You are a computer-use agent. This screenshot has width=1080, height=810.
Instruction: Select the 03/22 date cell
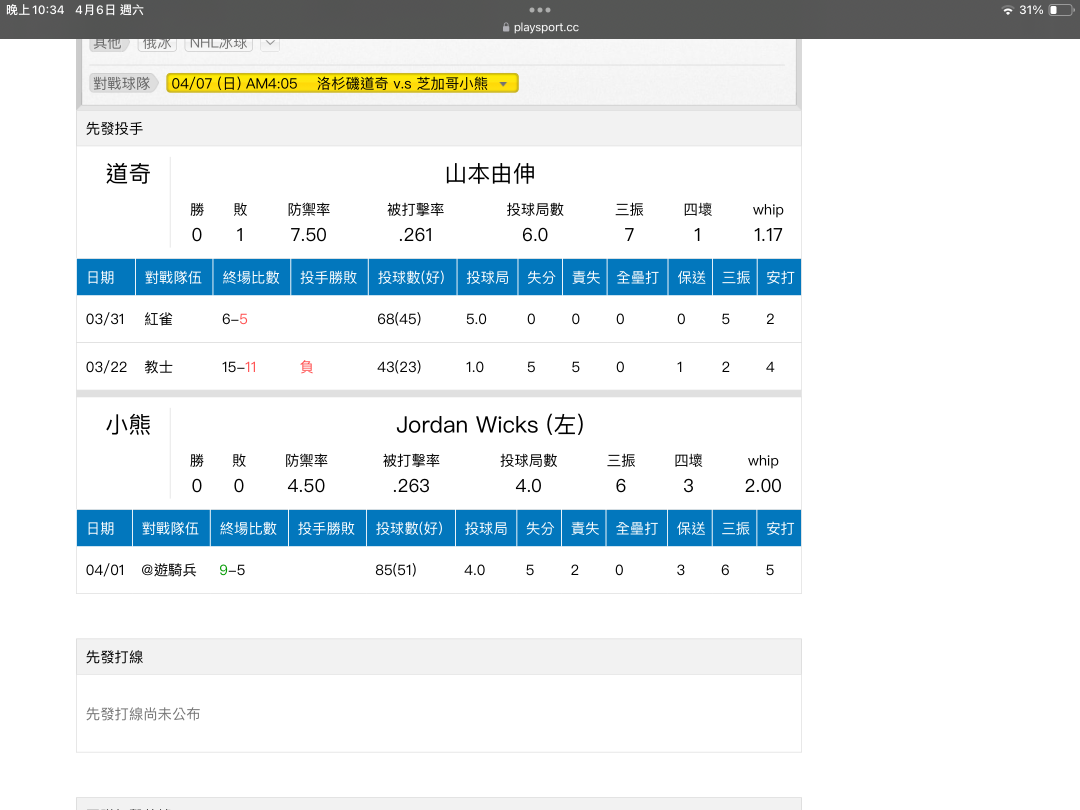point(106,367)
